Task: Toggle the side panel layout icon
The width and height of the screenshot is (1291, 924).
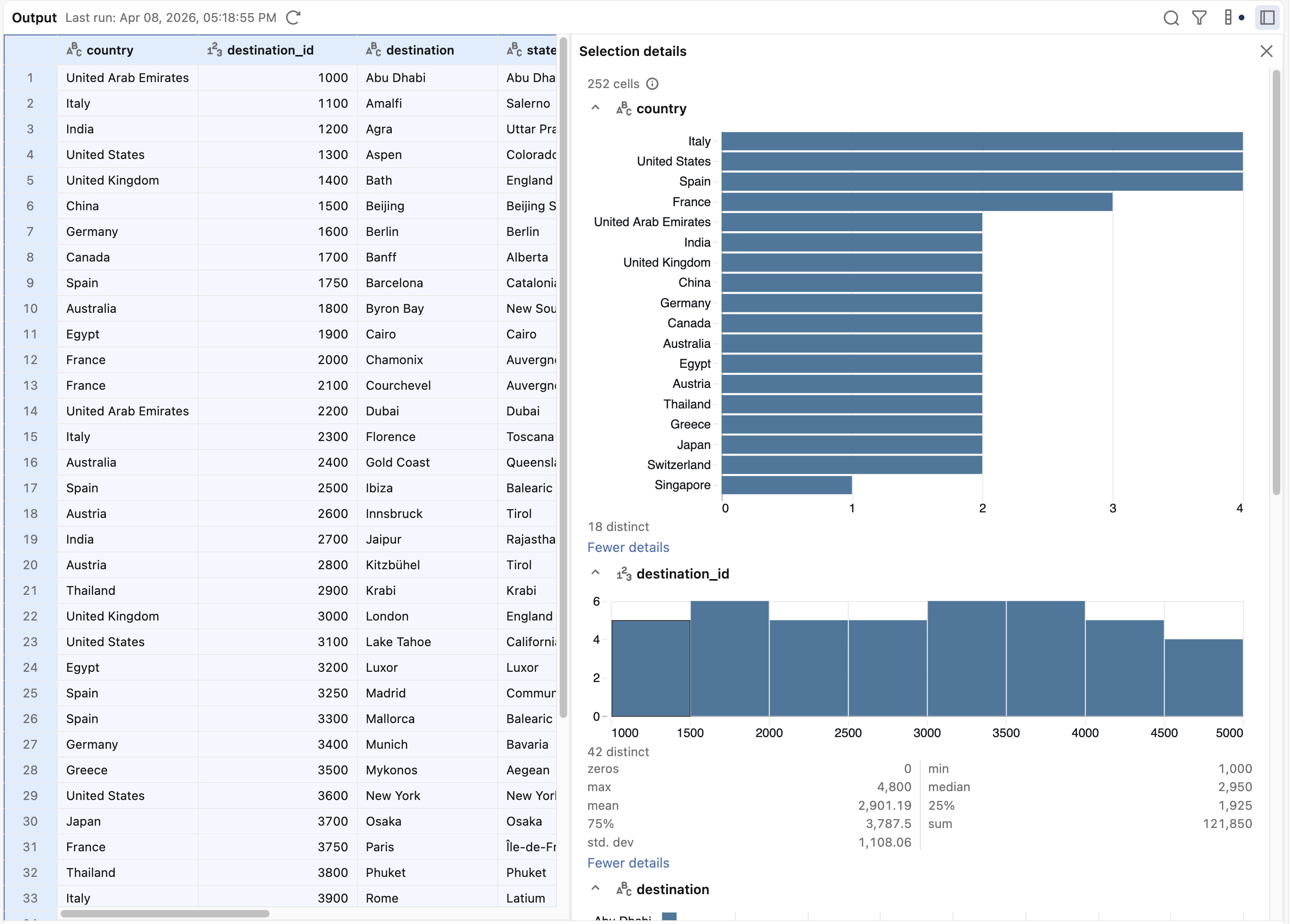Action: tap(1267, 18)
